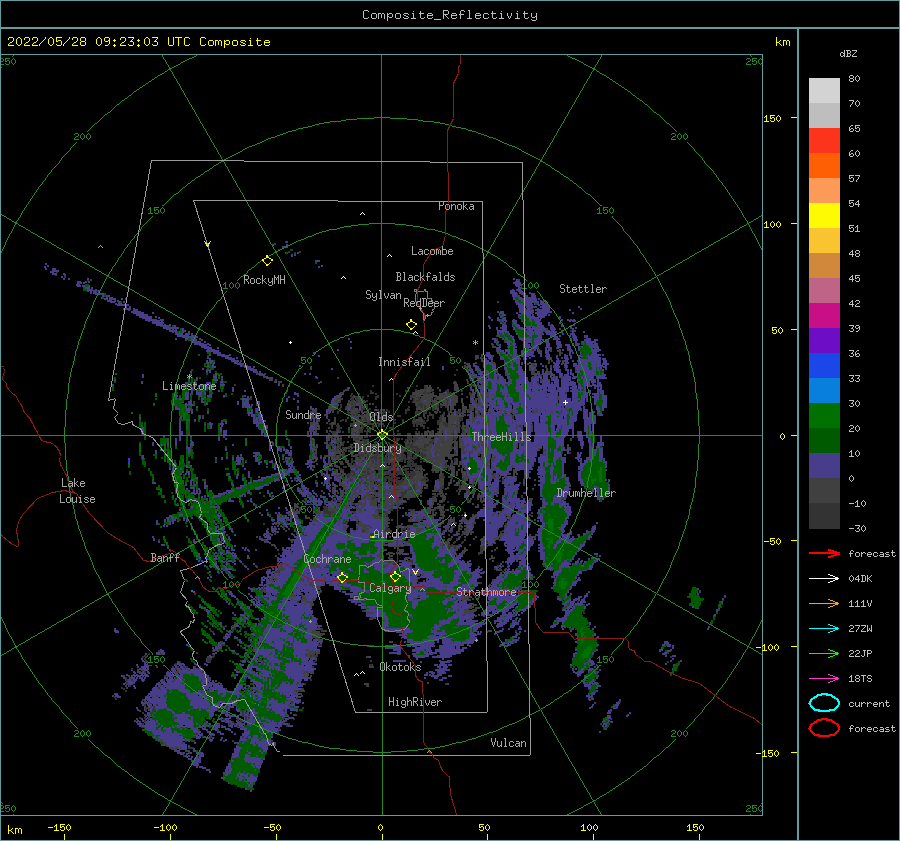Click the Composite_Reflectivity title text

click(450, 15)
